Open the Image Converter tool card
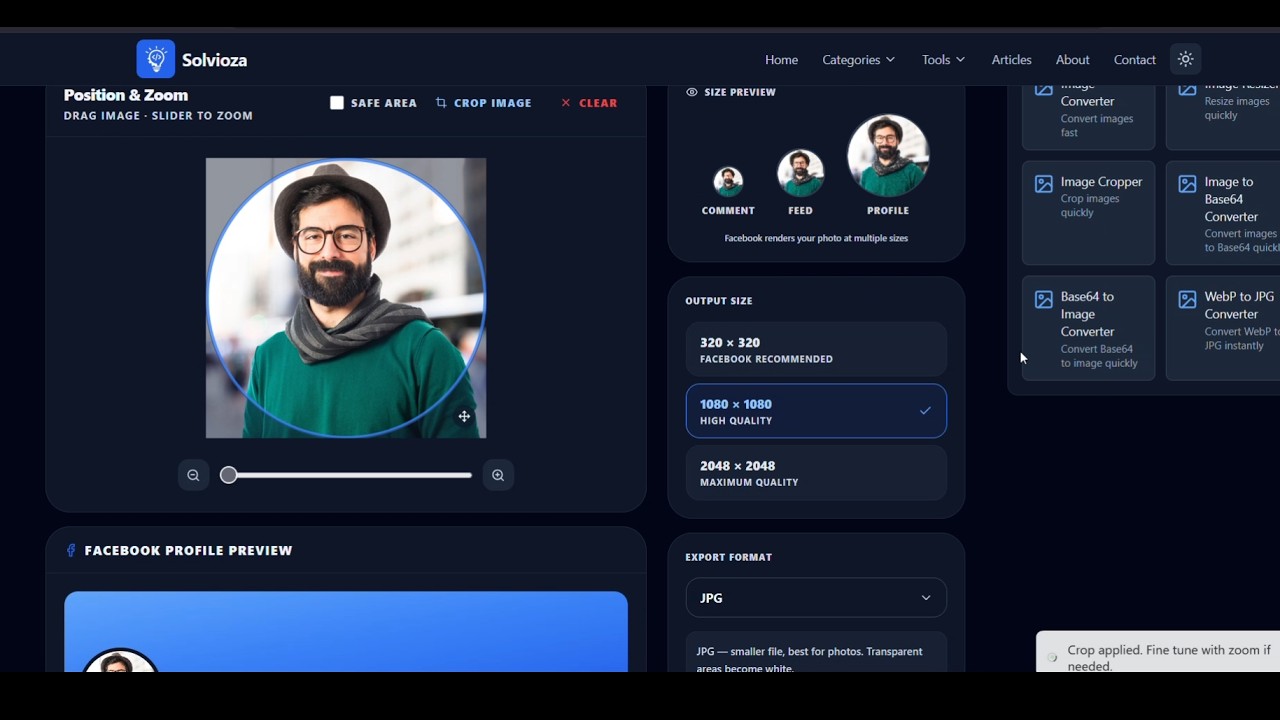The image size is (1280, 720). point(1088,117)
